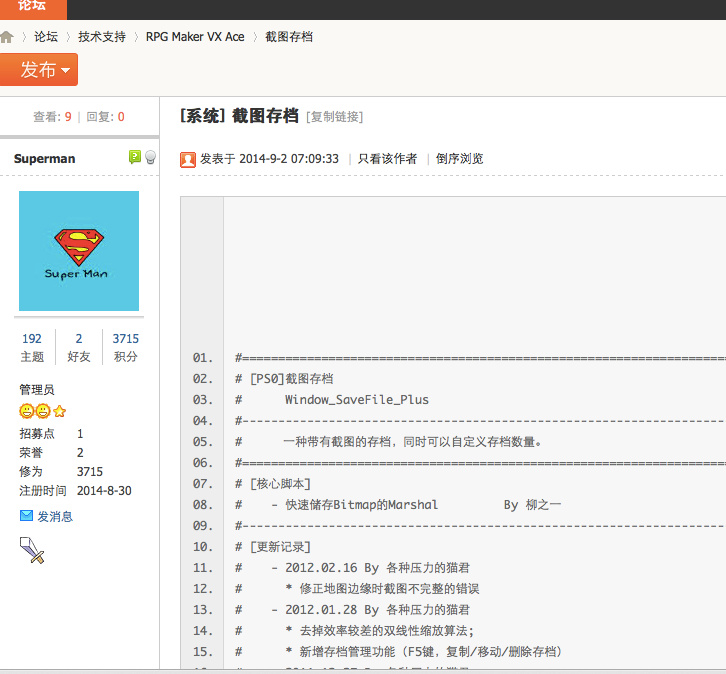Viewport: 726px width, 674px height.
Task: Click the line 一种带有截图的存档 description
Action: (412, 442)
